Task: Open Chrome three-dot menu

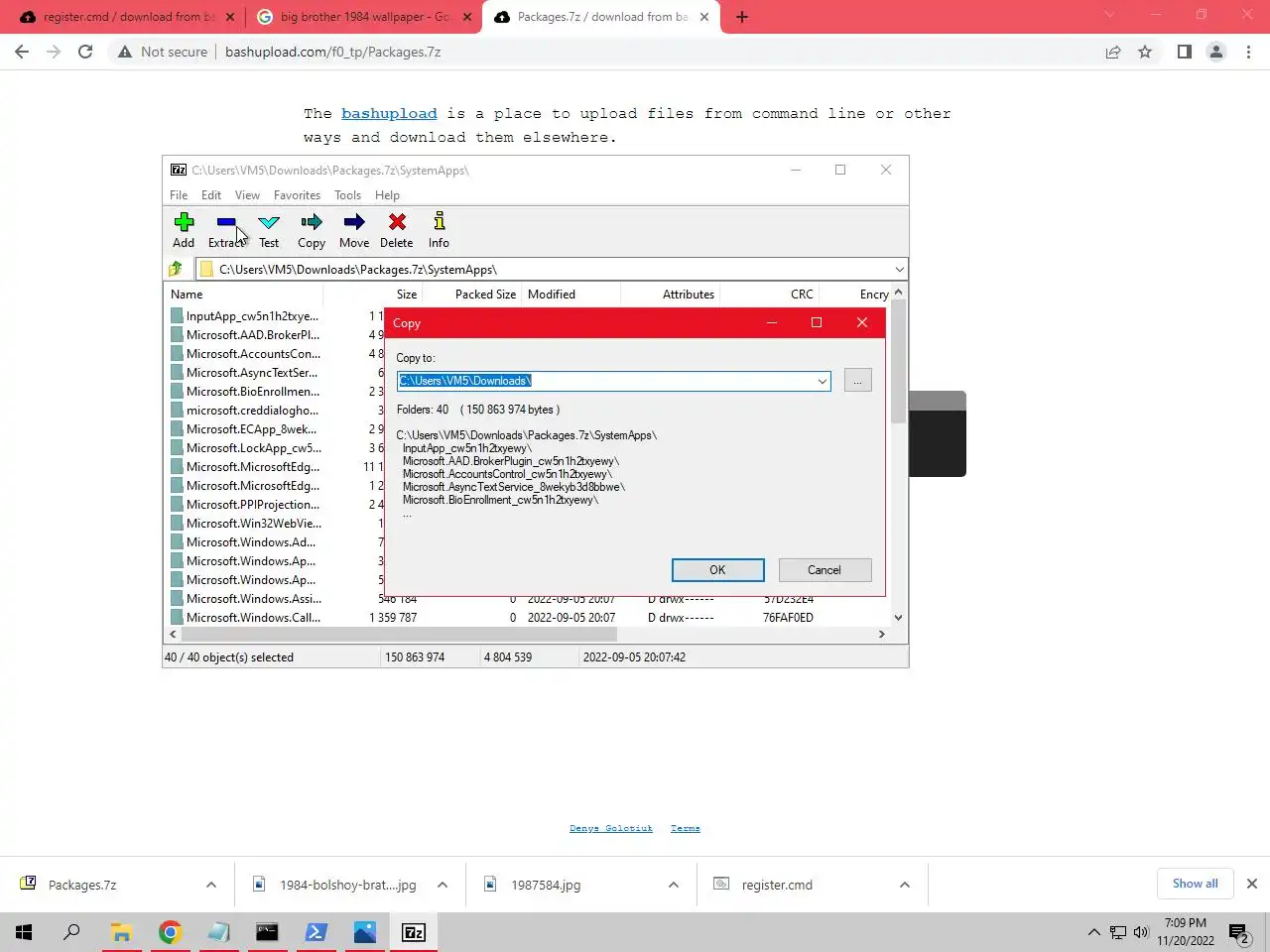Action: [x=1249, y=52]
